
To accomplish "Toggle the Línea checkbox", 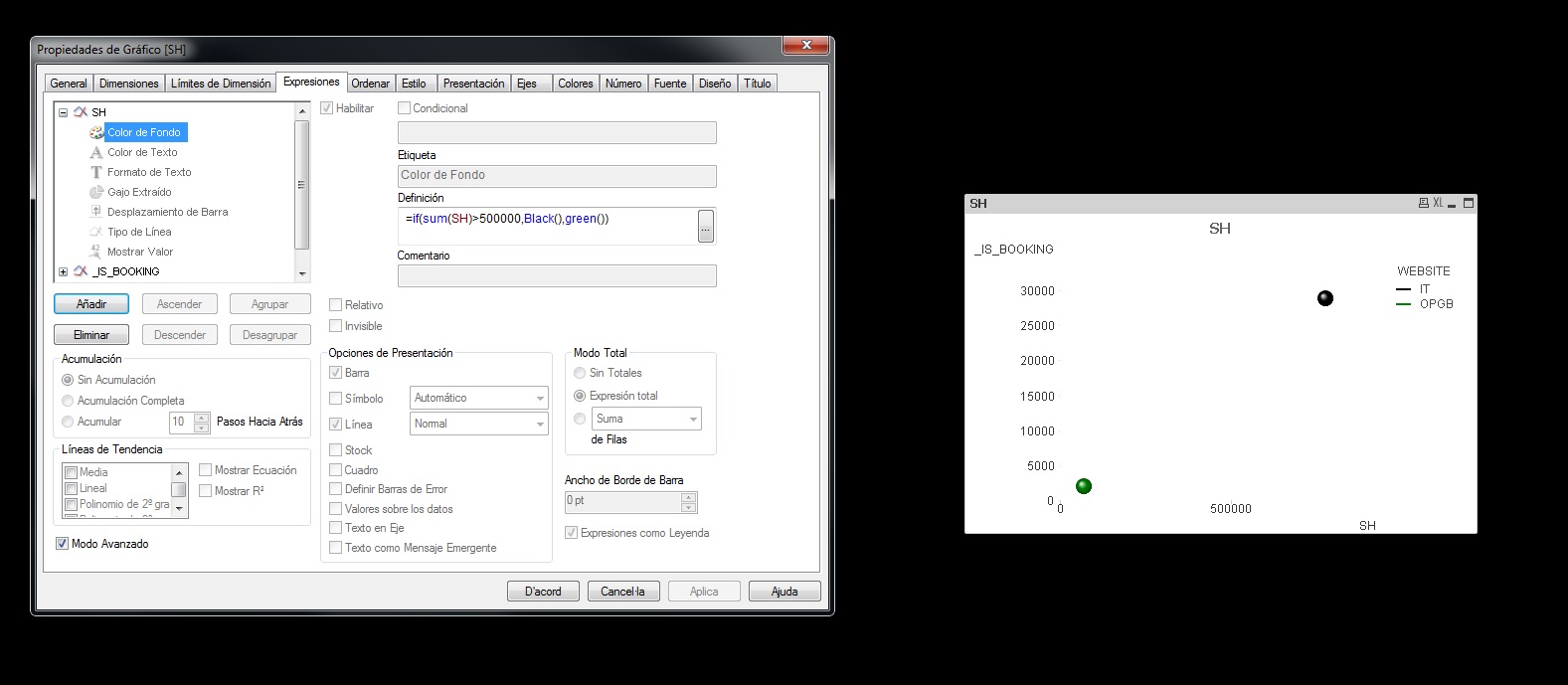I will click(x=335, y=425).
